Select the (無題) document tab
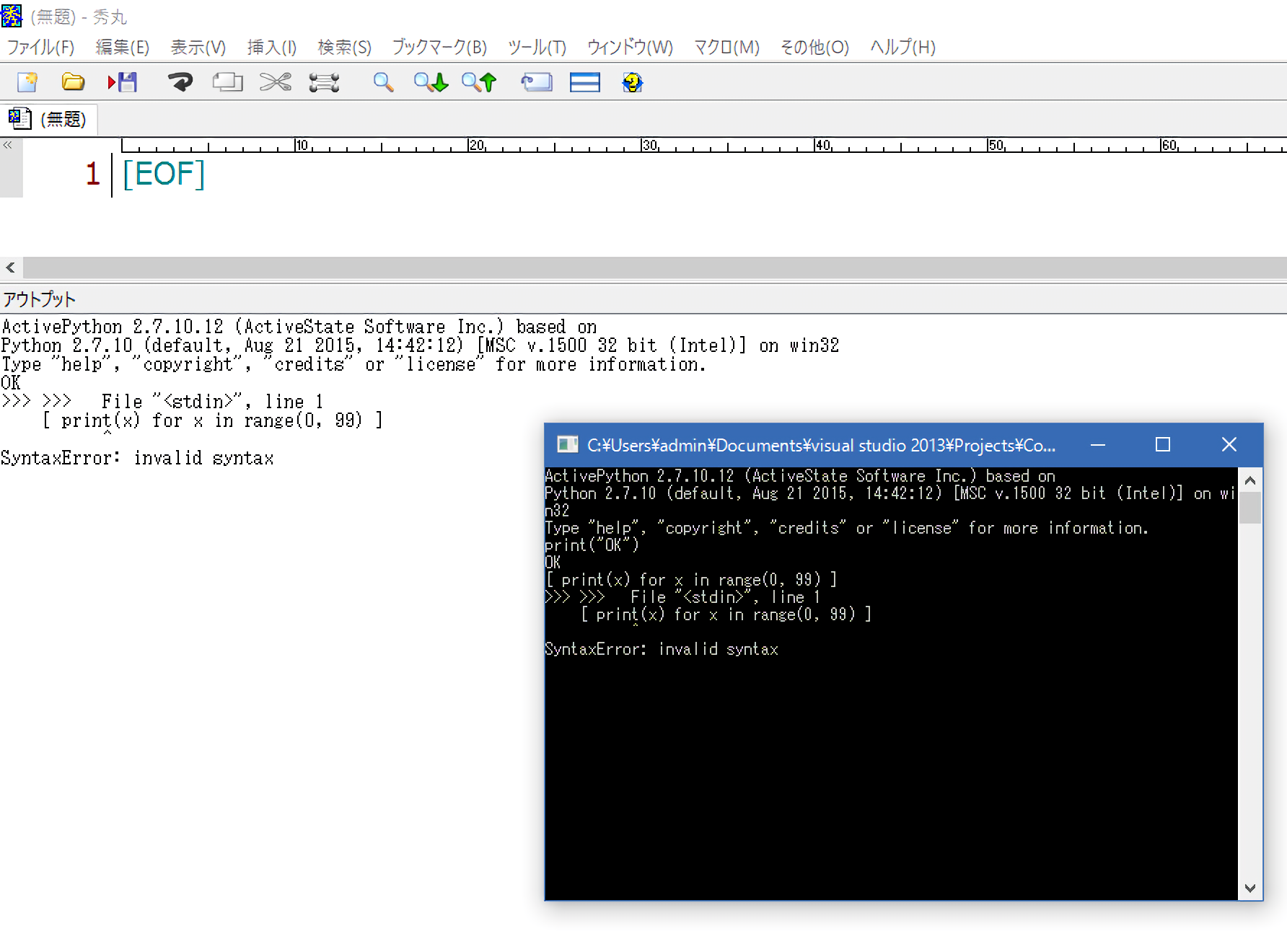1287x952 pixels. point(49,119)
